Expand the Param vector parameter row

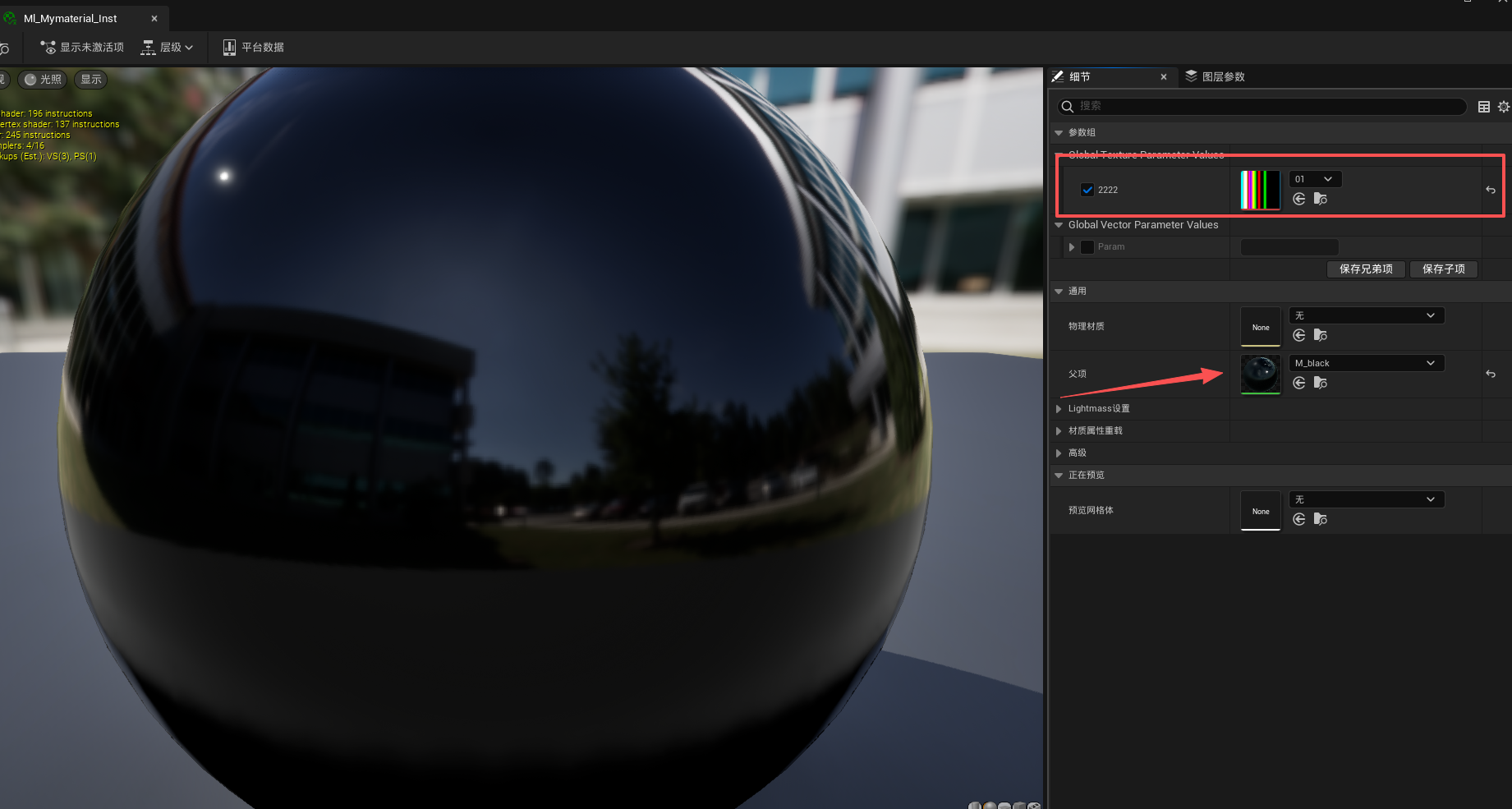(x=1072, y=247)
